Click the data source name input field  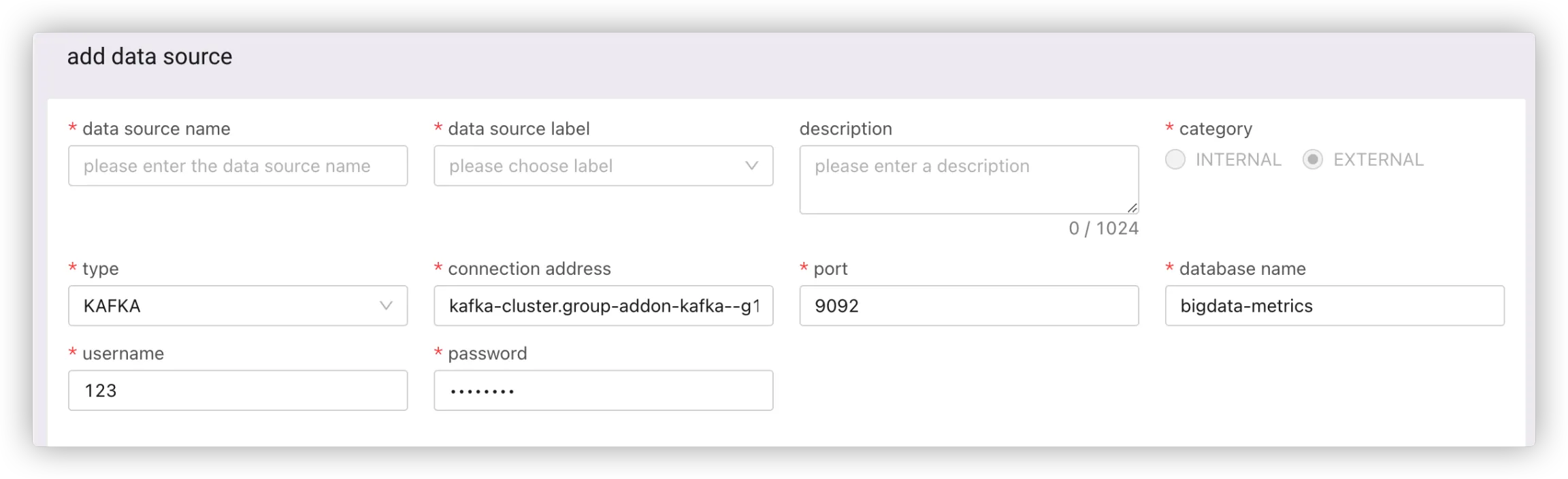(238, 166)
